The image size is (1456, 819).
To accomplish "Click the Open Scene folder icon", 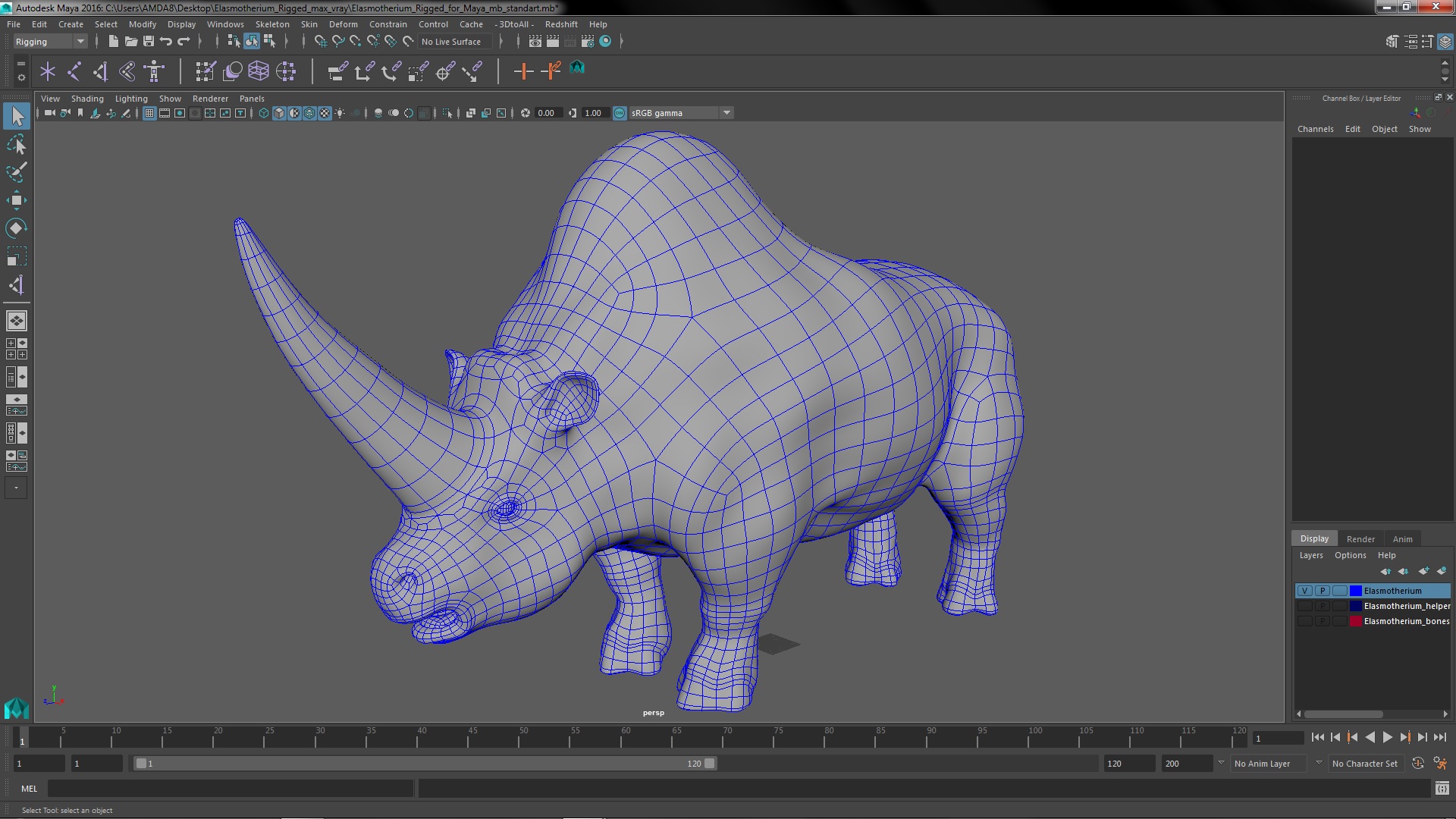I will (x=130, y=41).
